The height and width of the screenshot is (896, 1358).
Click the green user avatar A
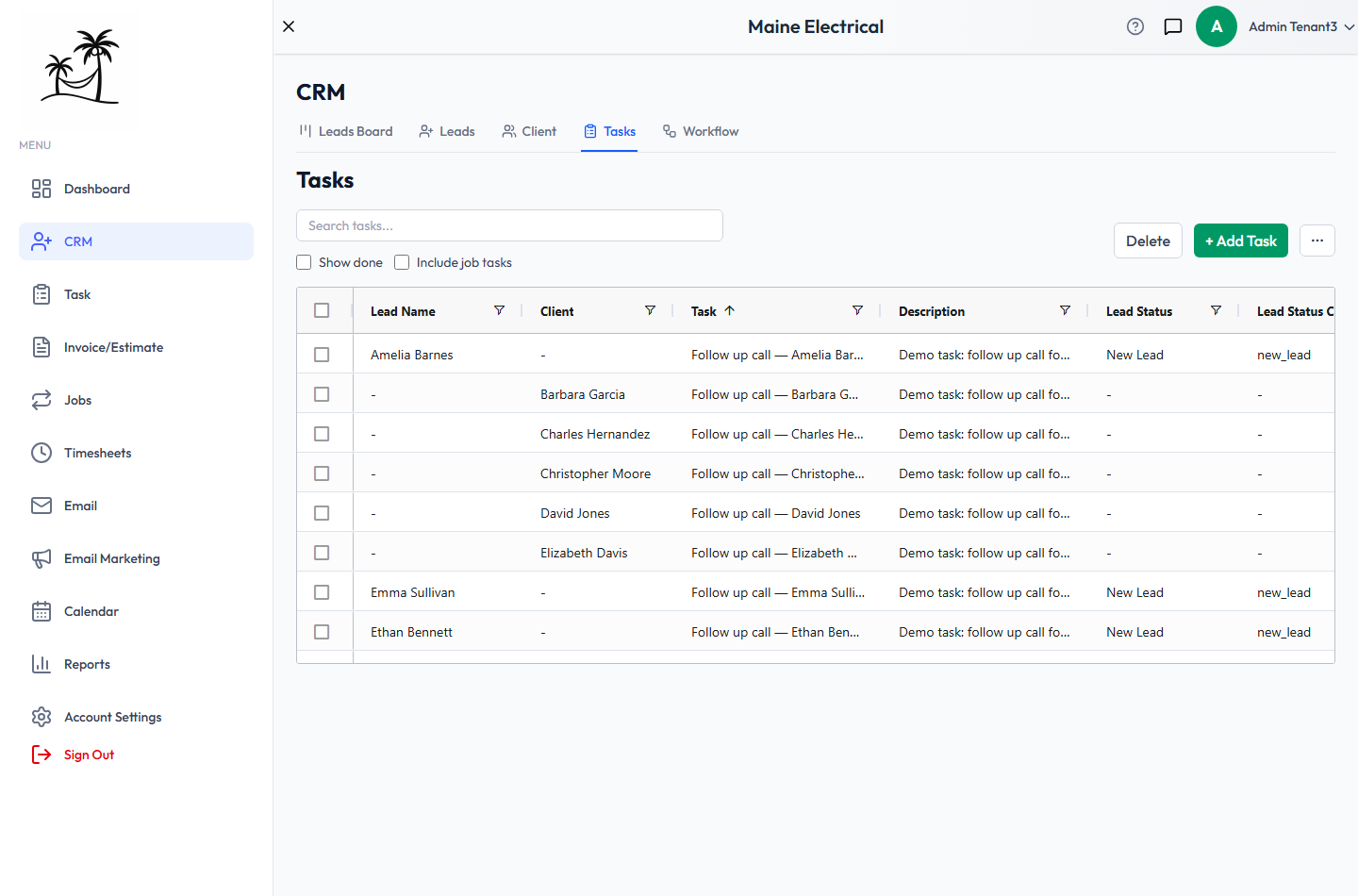[1217, 26]
